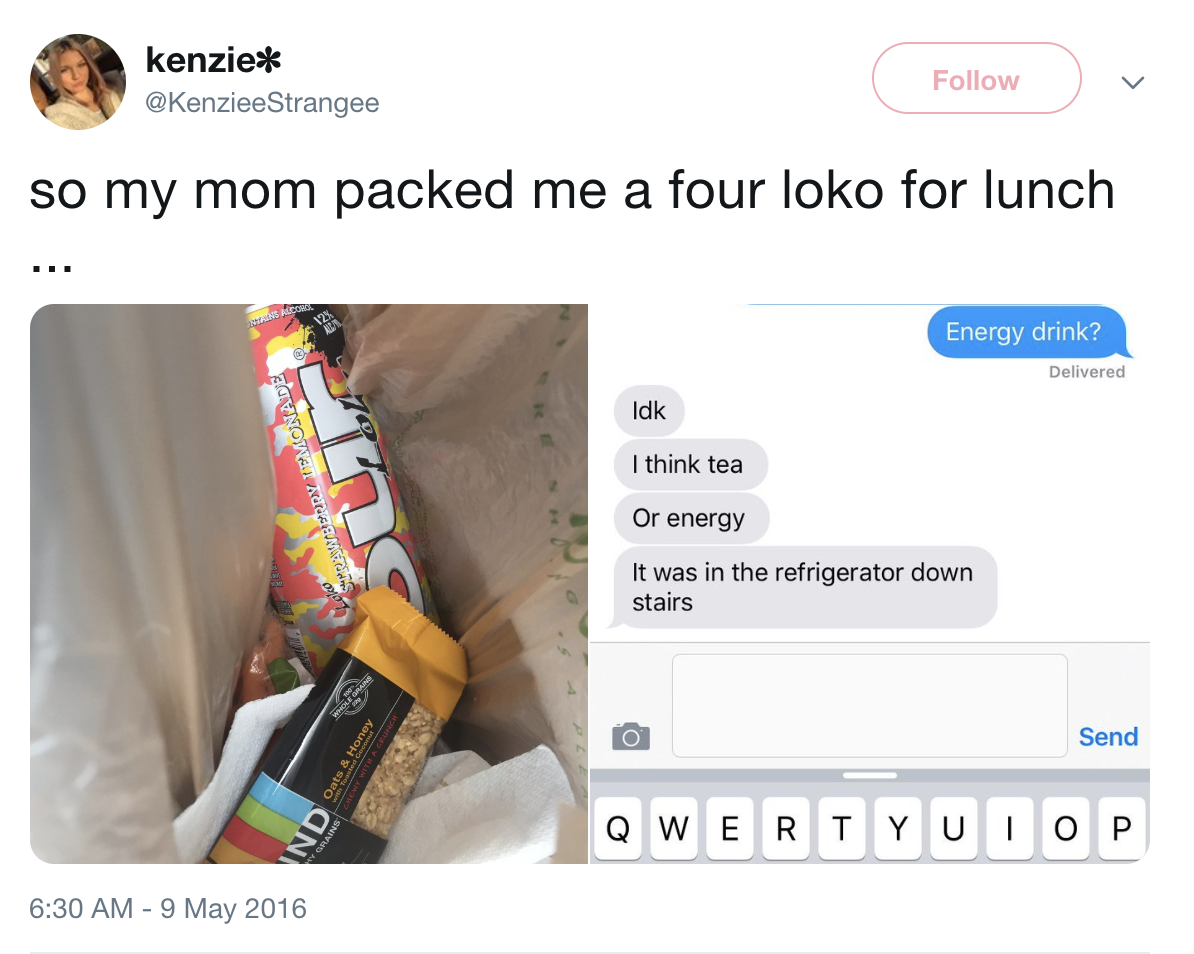This screenshot has width=1194, height=954.
Task: Click the keyboard drag handle bar
Action: pos(870,775)
